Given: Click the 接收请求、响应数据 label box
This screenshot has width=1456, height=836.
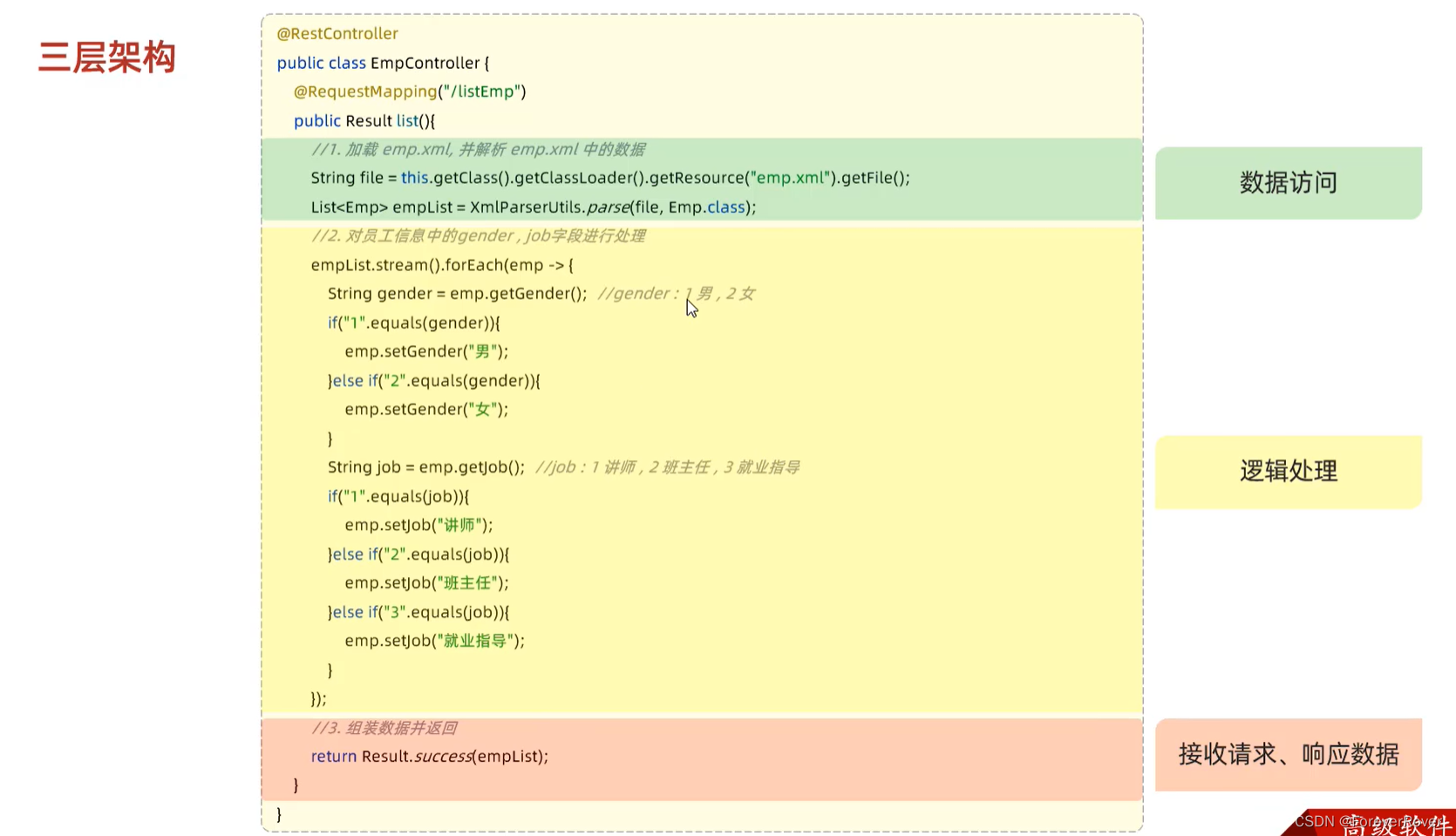Looking at the screenshot, I should point(1288,754).
